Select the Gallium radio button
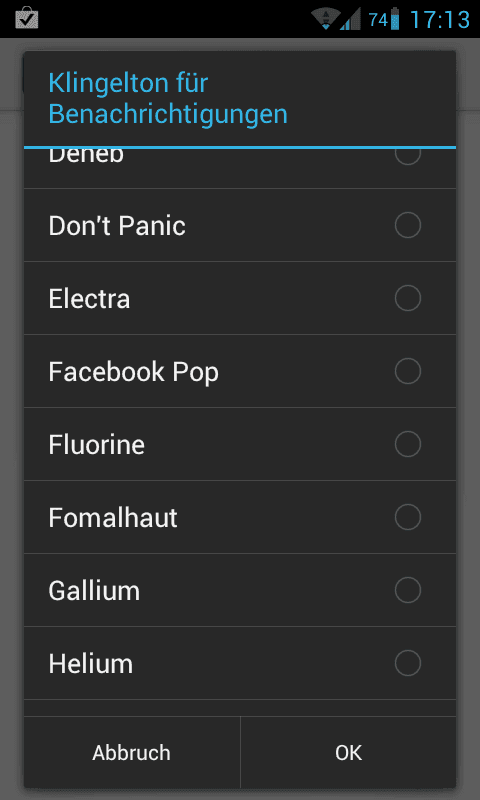This screenshot has height=800, width=480. point(408,590)
